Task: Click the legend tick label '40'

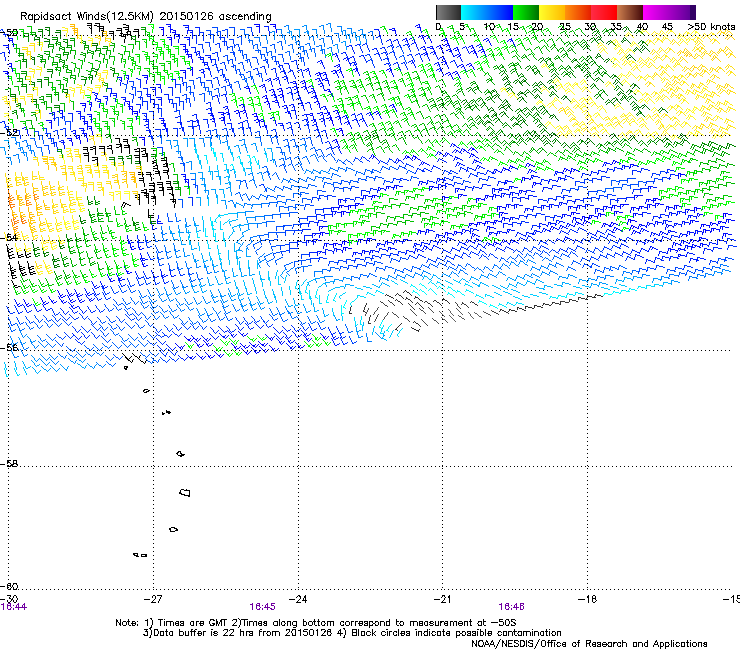Action: [x=642, y=27]
